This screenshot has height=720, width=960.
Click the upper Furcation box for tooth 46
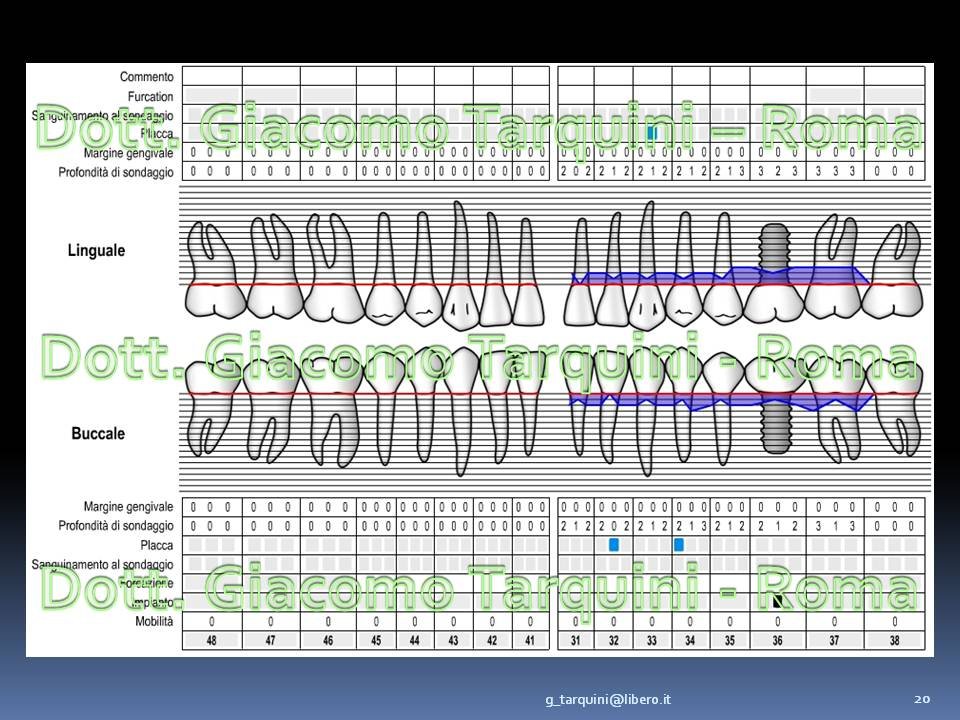point(328,96)
